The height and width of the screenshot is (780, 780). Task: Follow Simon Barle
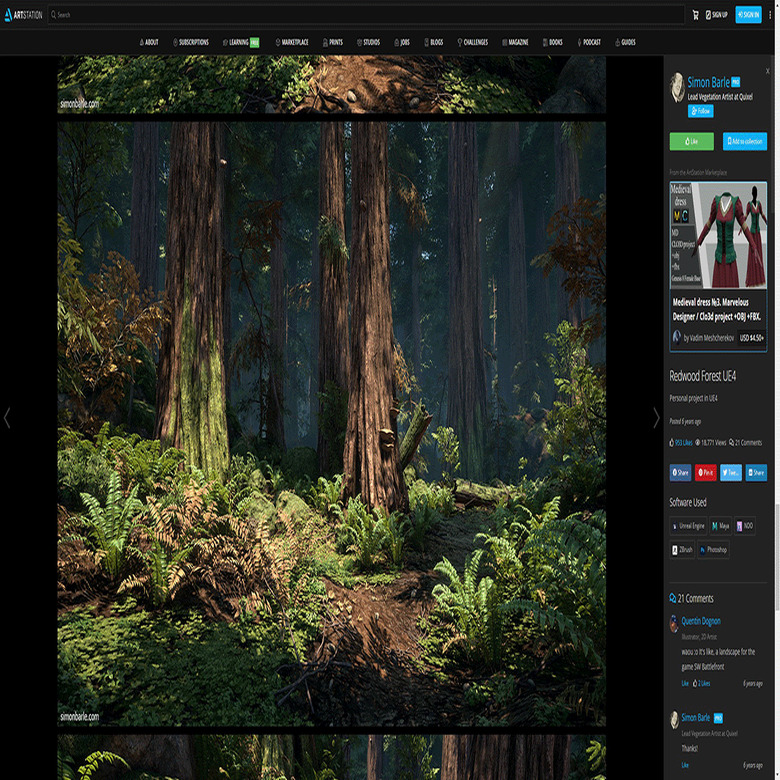coord(700,111)
